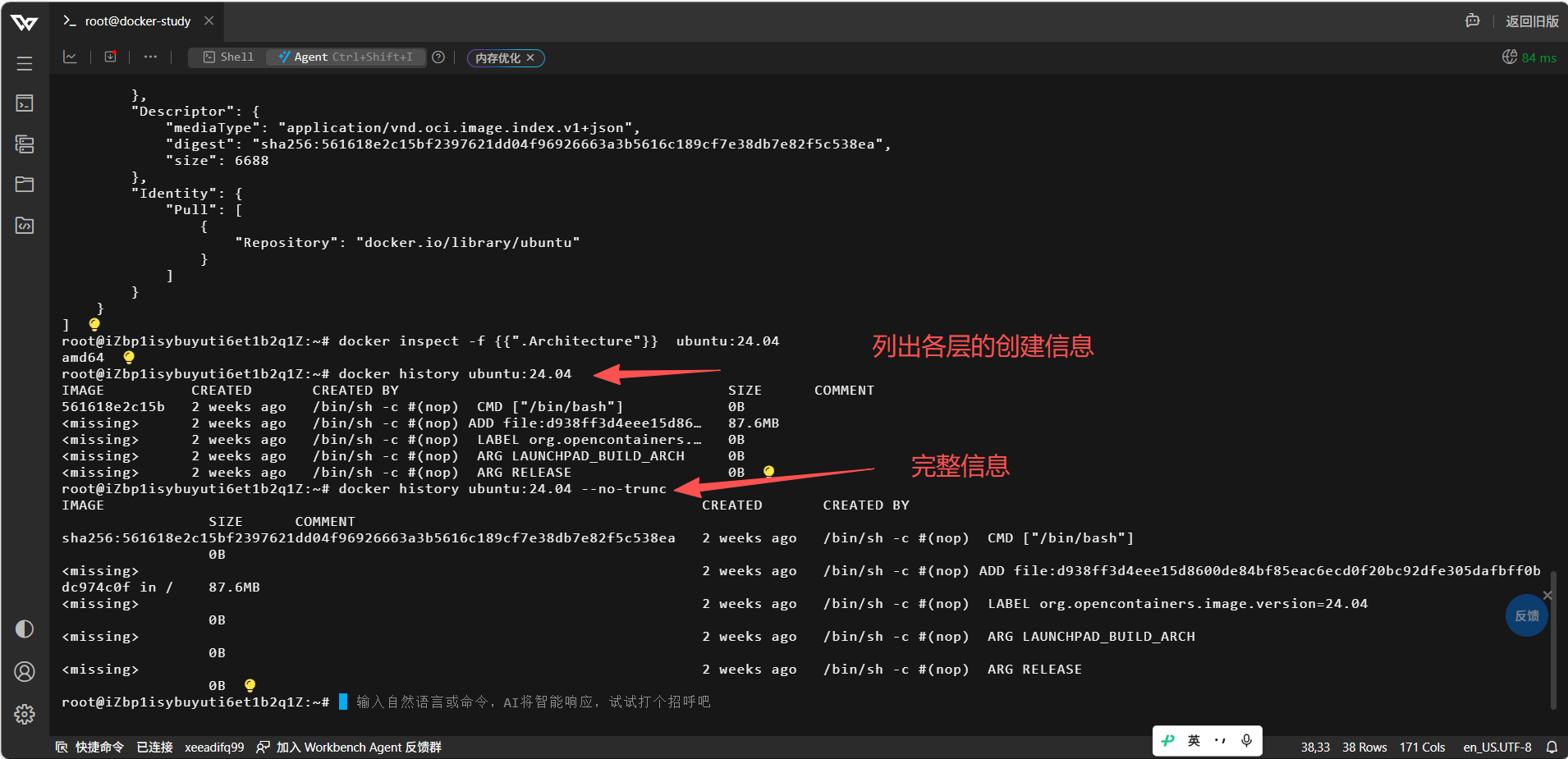1568x759 pixels.
Task: Click the last lightbulb hint near prompt
Action: tap(250, 685)
